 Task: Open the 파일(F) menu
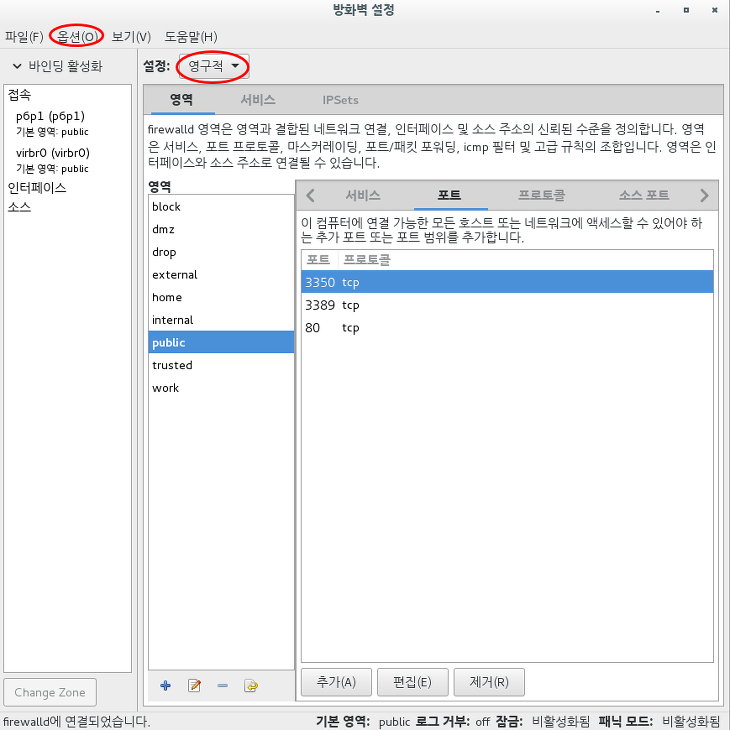[24, 37]
